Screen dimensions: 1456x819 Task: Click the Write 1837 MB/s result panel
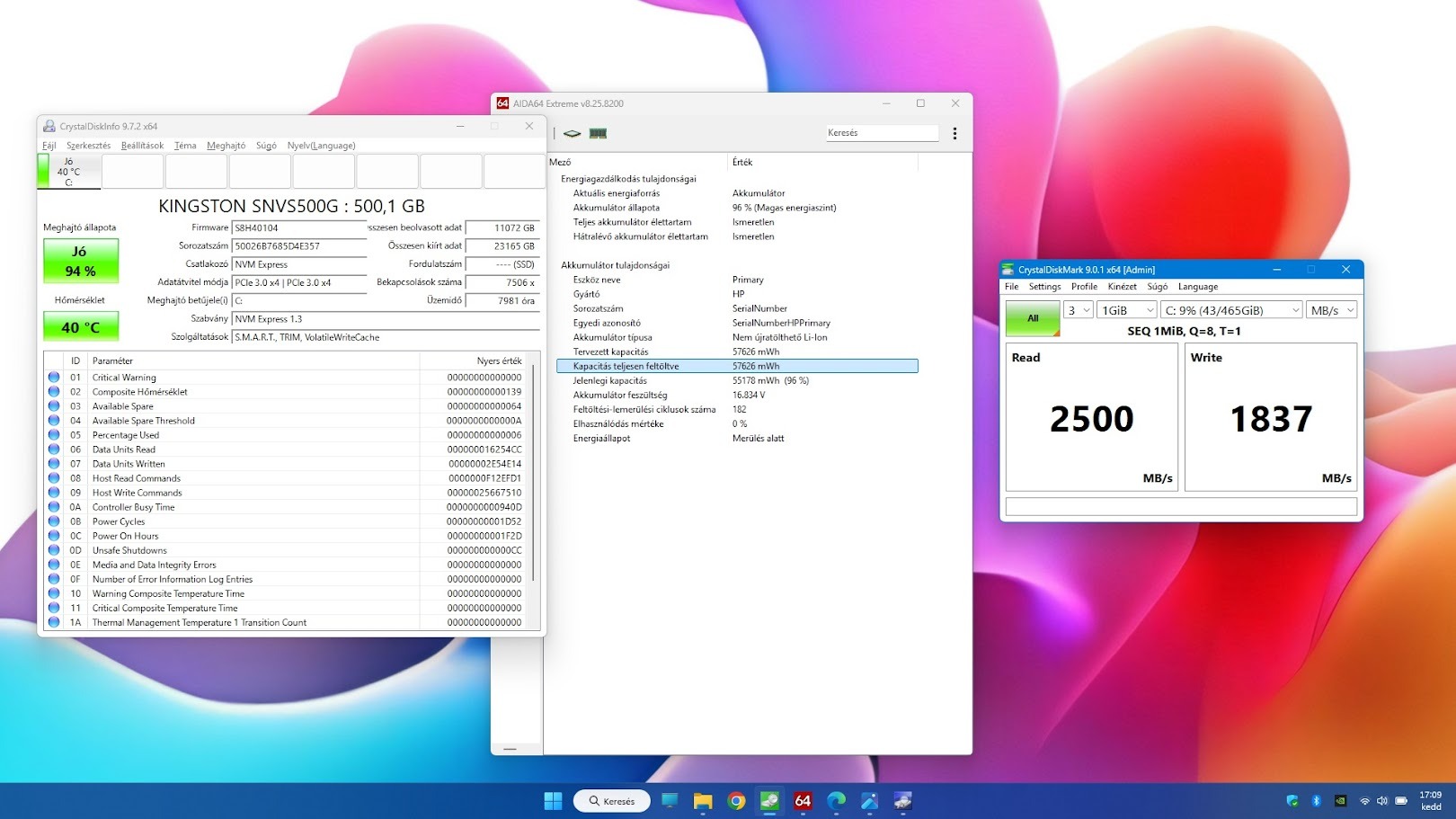pyautogui.click(x=1271, y=417)
